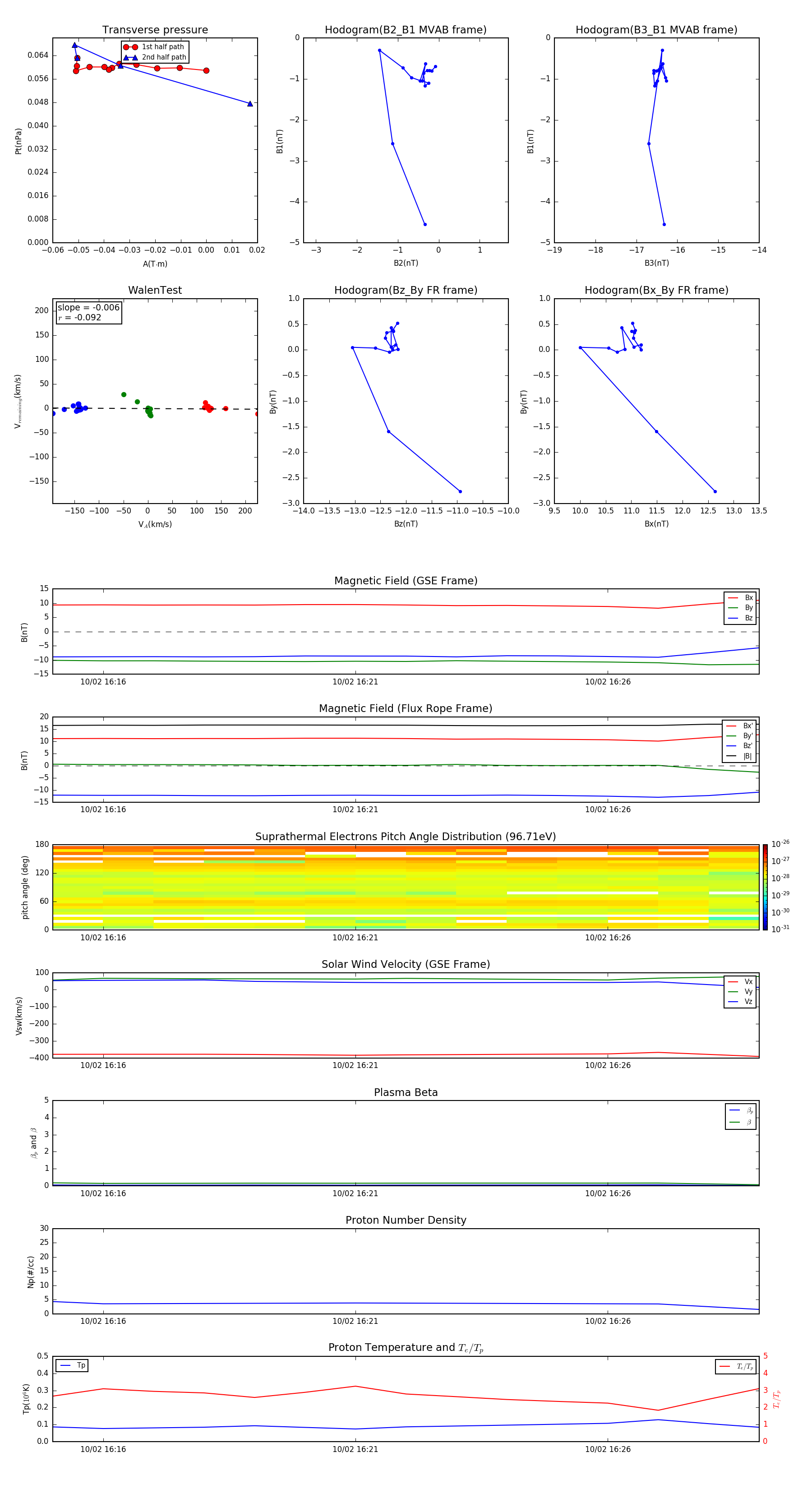Click the "Hodogram(B2_B1 MVAB frame)" title

[406, 30]
